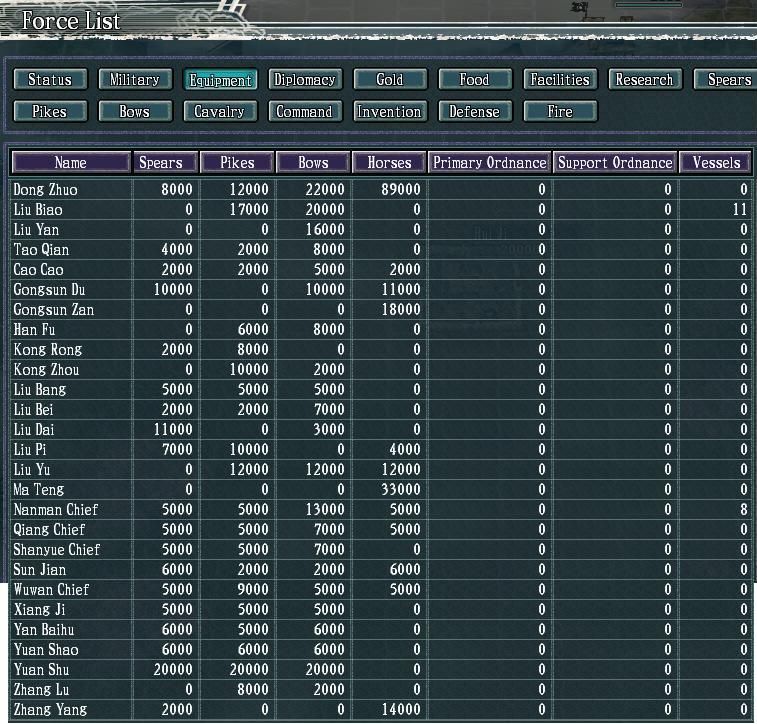Show the Gold tab
Screen dimensions: 757x724
point(389,80)
